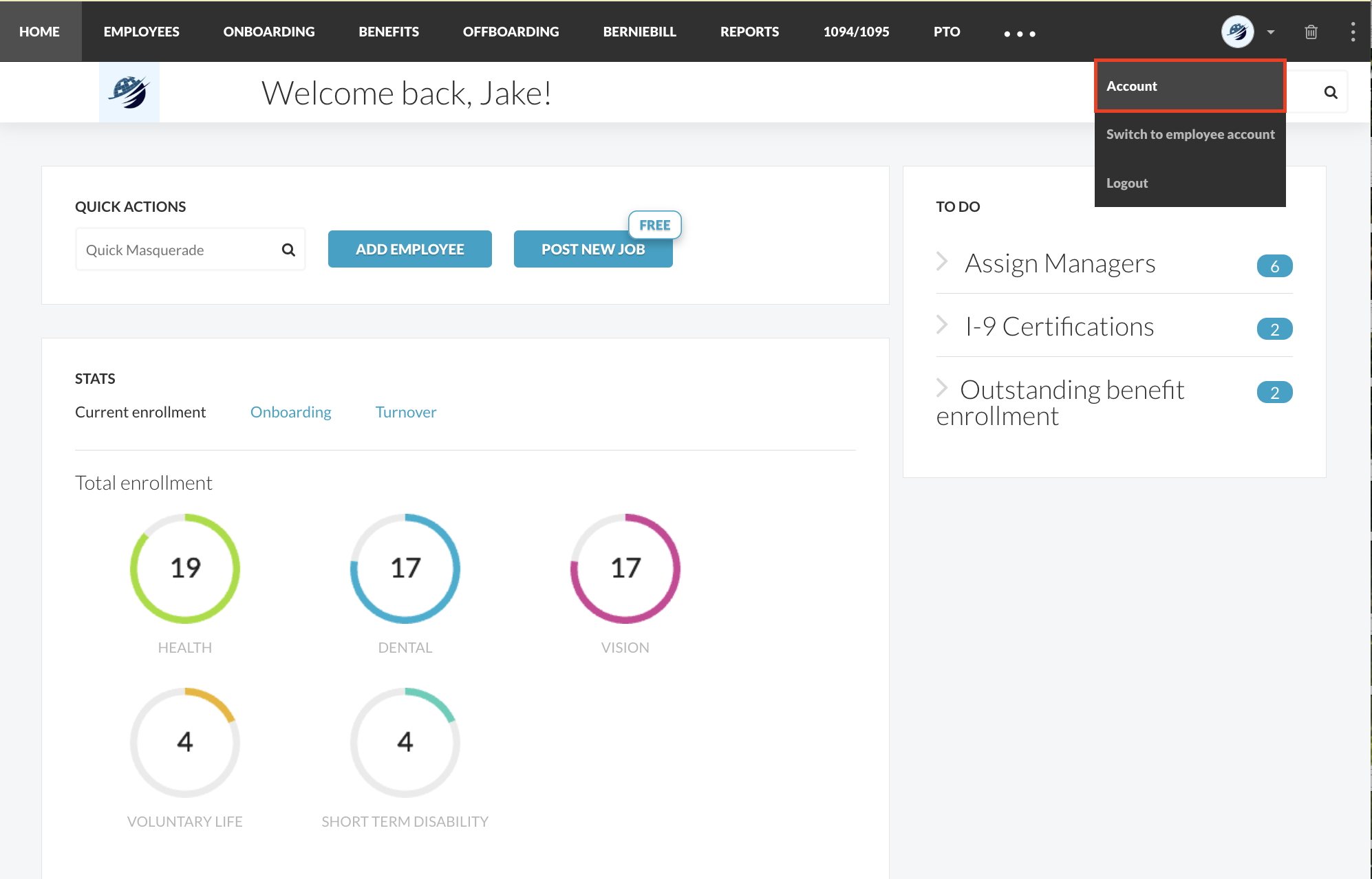Open the Employees menu
Image resolution: width=1372 pixels, height=879 pixels.
tap(141, 32)
